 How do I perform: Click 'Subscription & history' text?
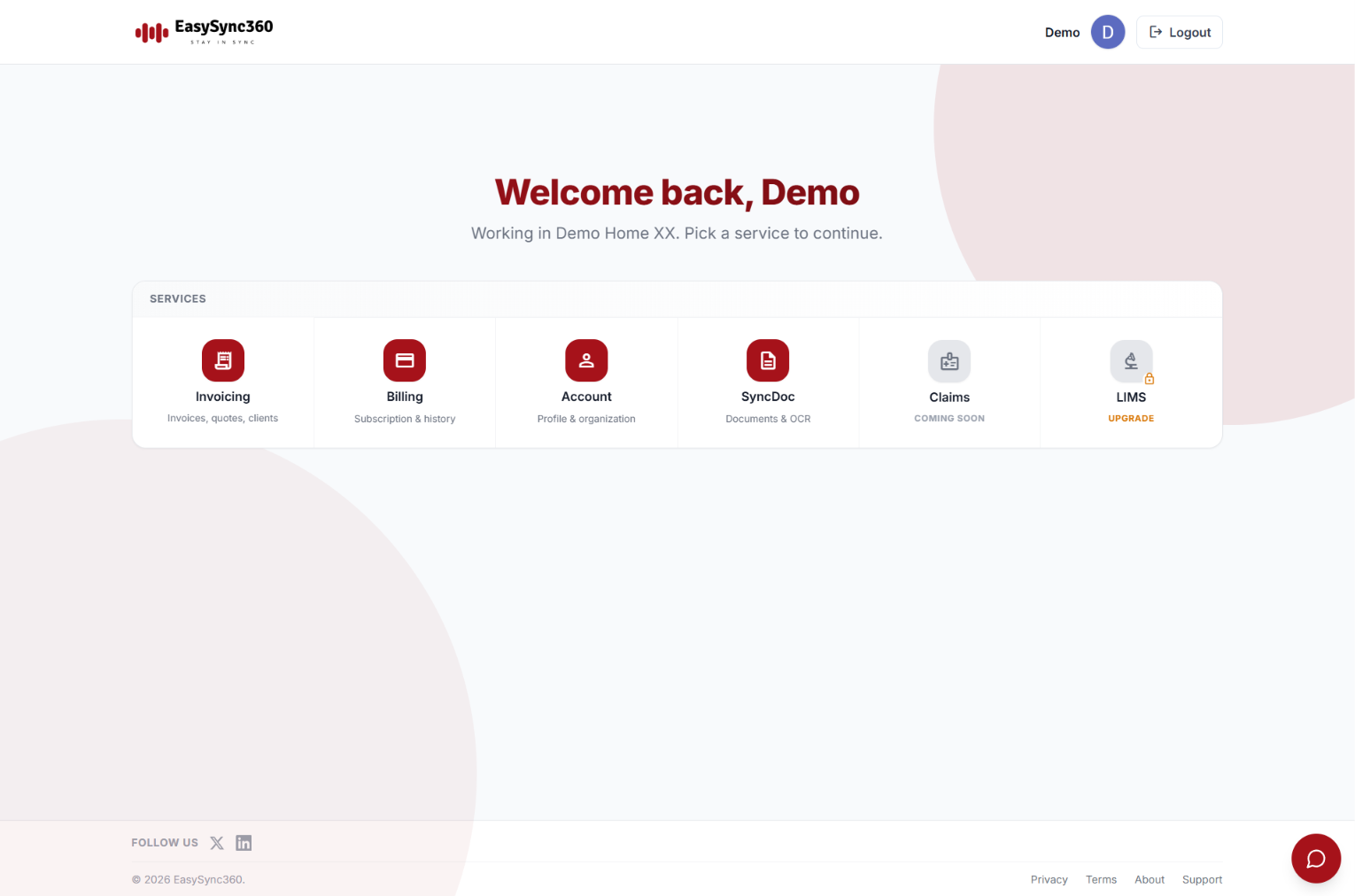click(x=405, y=419)
